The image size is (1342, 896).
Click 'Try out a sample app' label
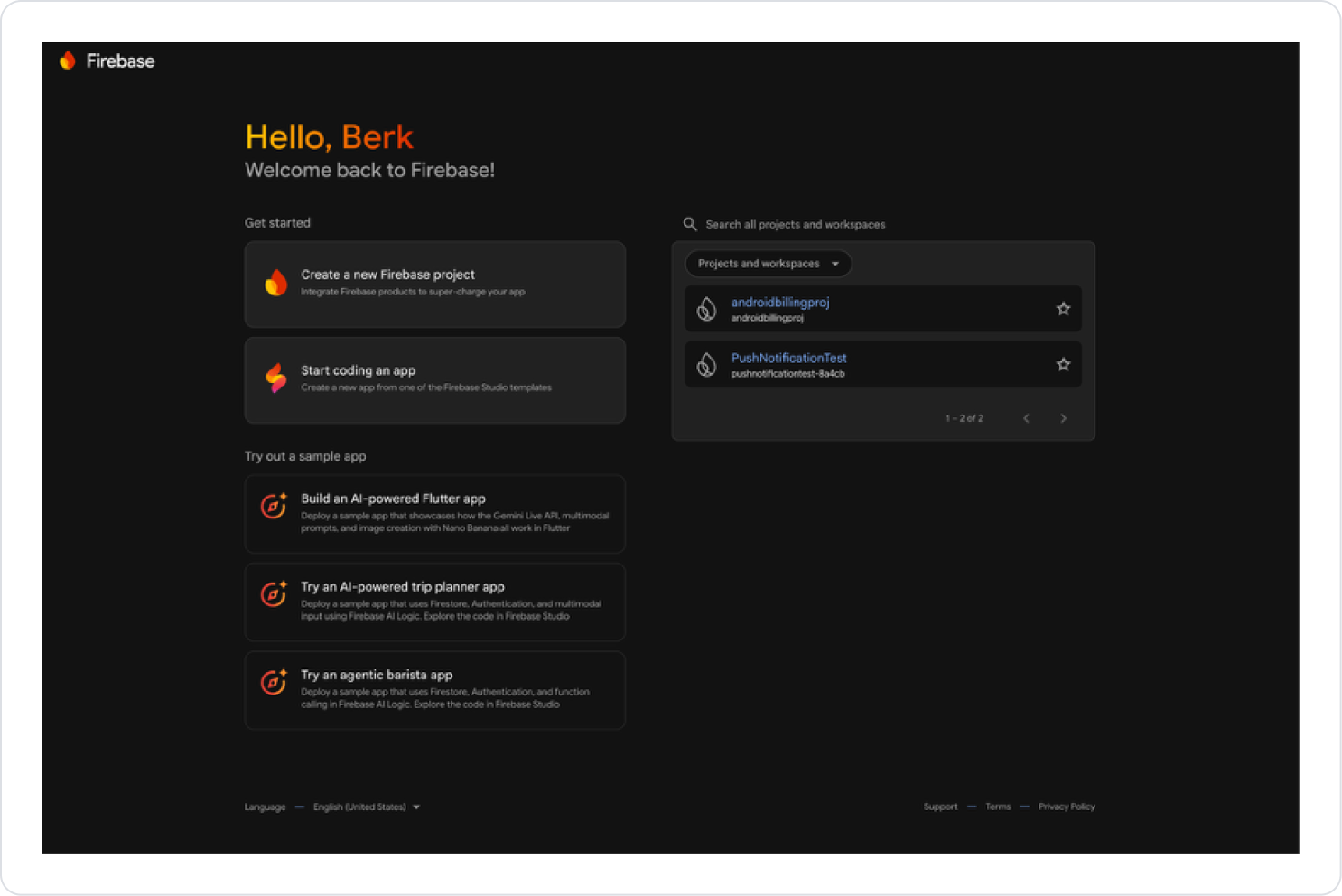point(305,456)
